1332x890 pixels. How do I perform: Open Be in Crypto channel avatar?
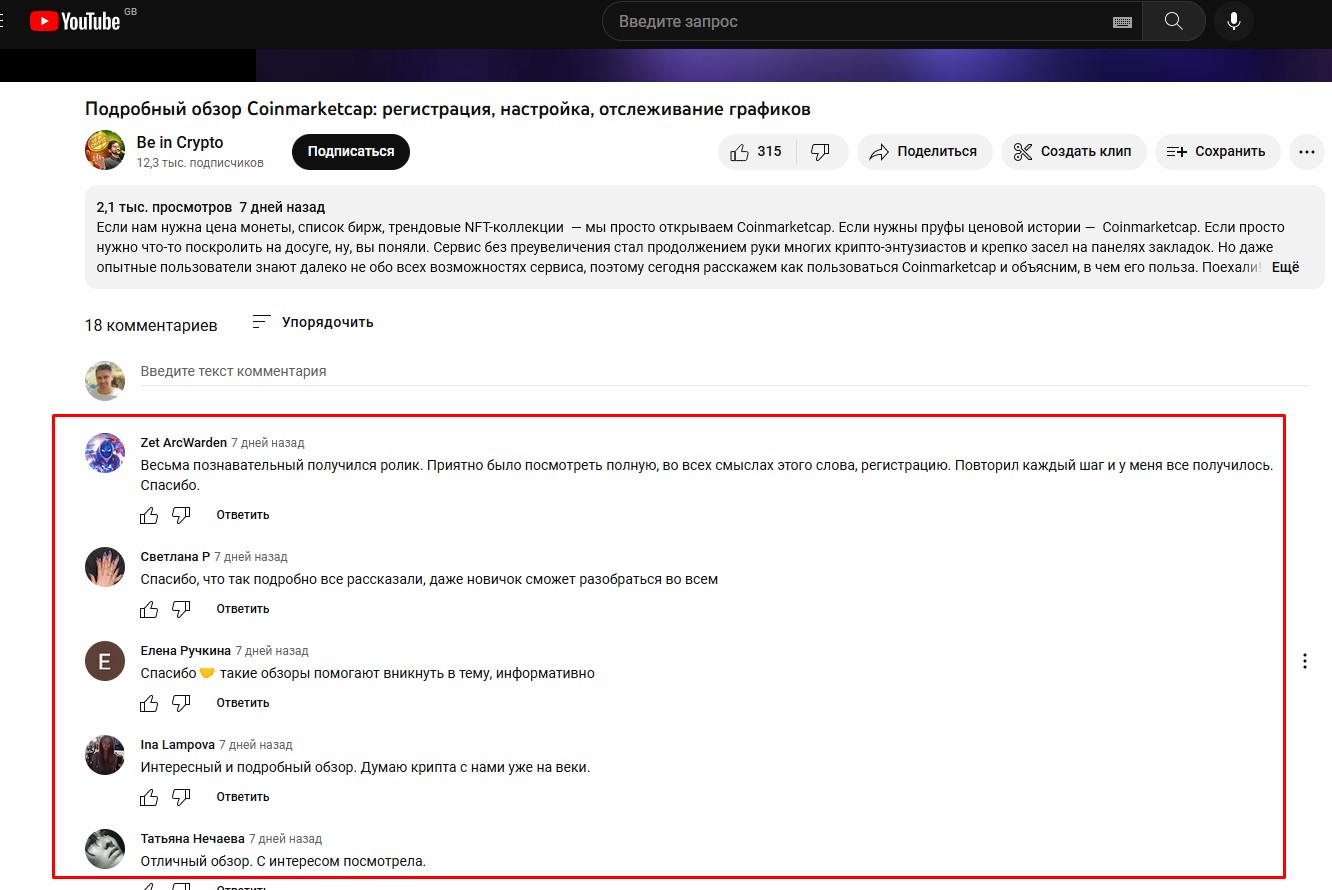pyautogui.click(x=105, y=151)
